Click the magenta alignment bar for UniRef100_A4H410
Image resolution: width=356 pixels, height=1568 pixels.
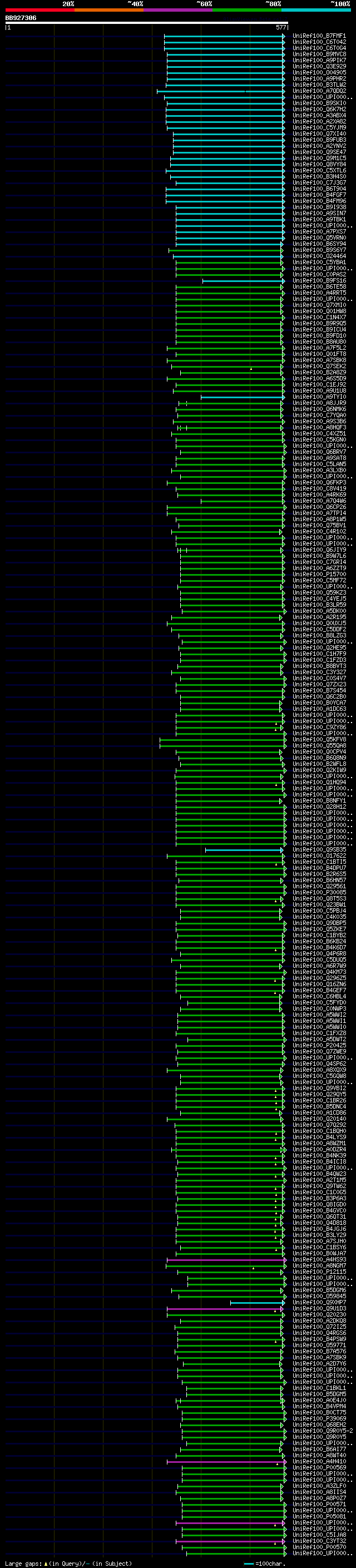coord(226,1461)
